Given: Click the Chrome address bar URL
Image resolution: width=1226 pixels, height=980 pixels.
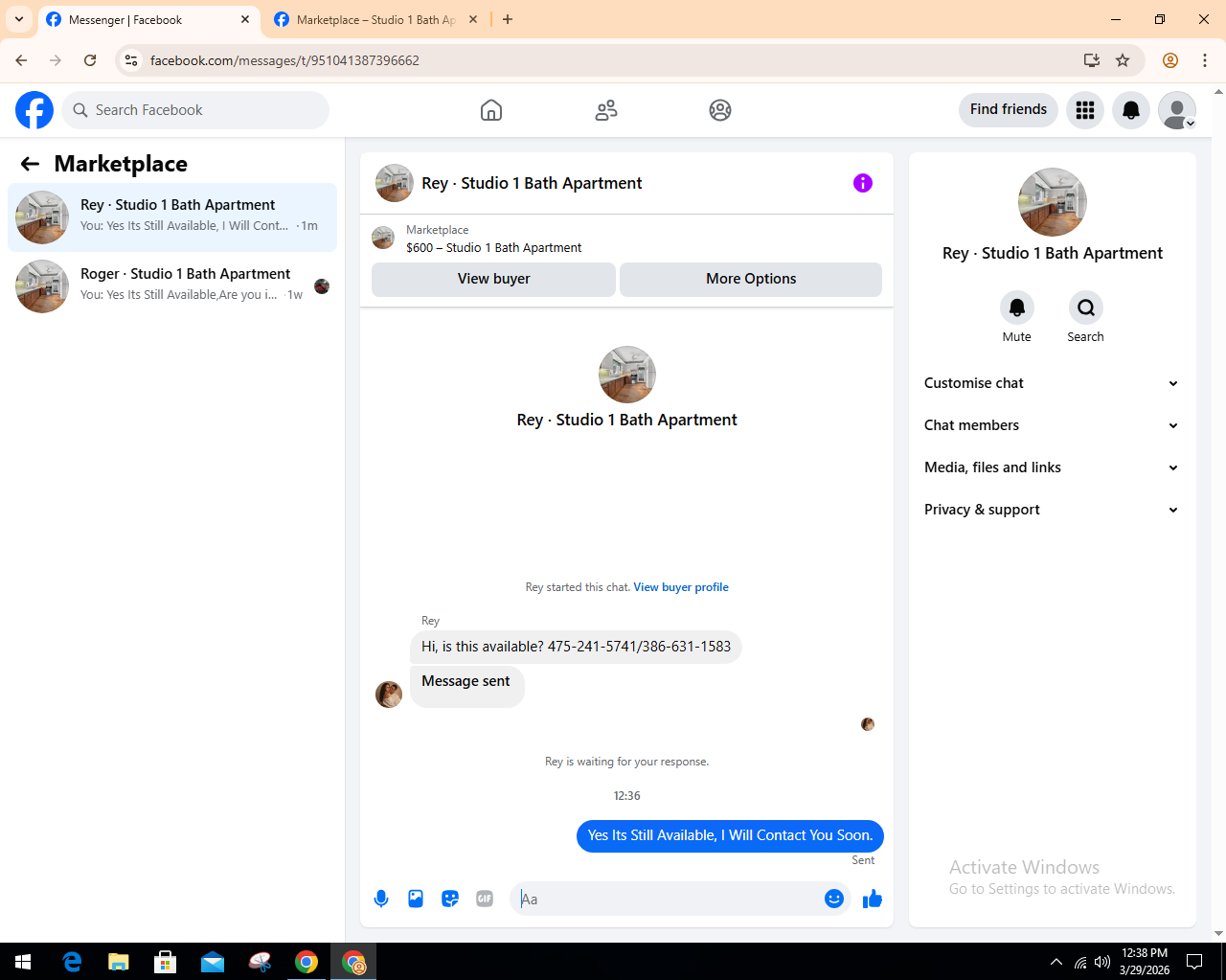Looking at the screenshot, I should pos(284,60).
